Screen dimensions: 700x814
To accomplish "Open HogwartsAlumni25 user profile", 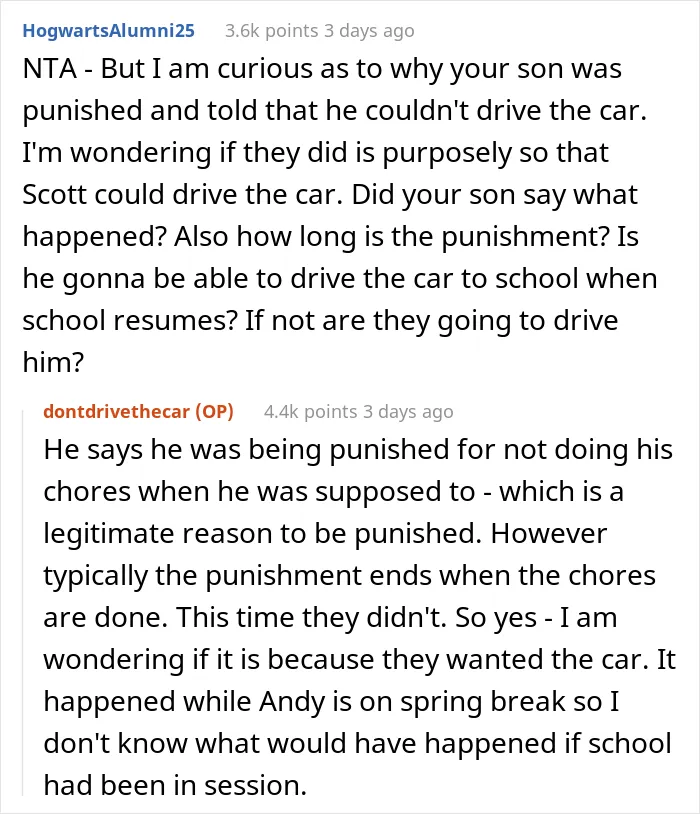I will [109, 31].
